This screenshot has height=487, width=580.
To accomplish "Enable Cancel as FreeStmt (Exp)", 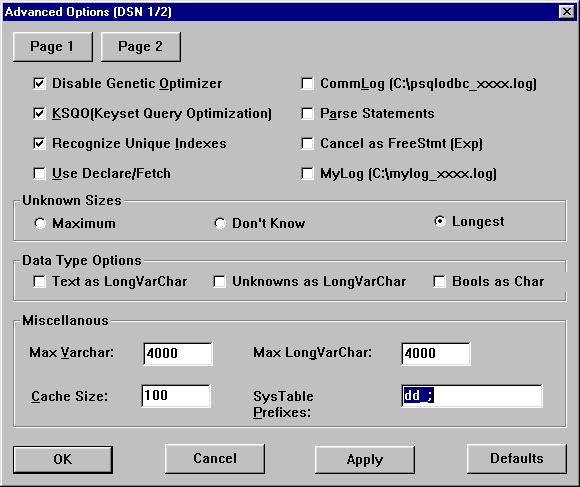I will coord(307,143).
